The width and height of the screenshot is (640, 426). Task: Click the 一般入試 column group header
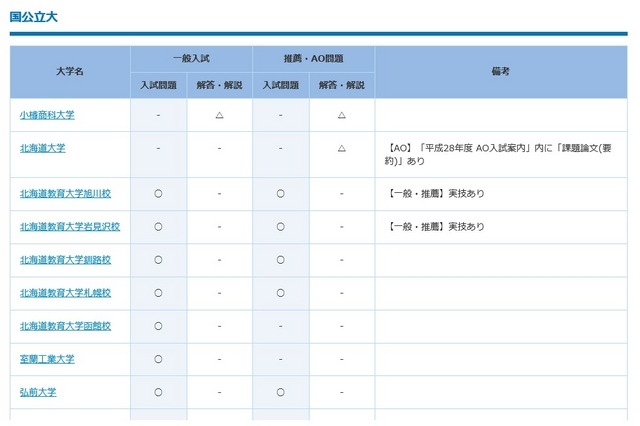[x=191, y=59]
